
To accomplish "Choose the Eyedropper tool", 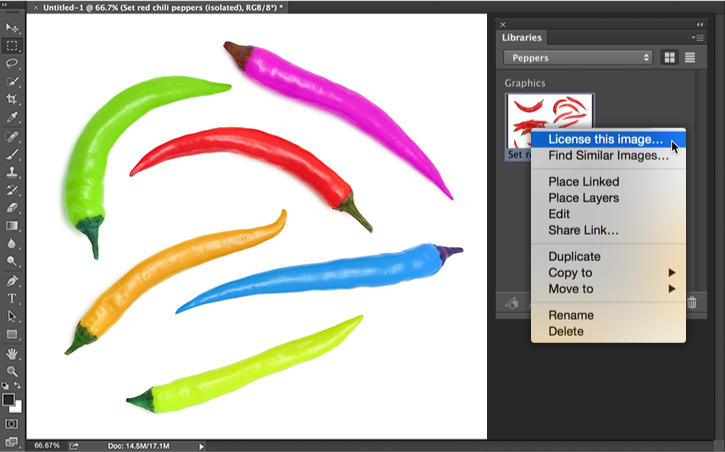I will [x=12, y=117].
